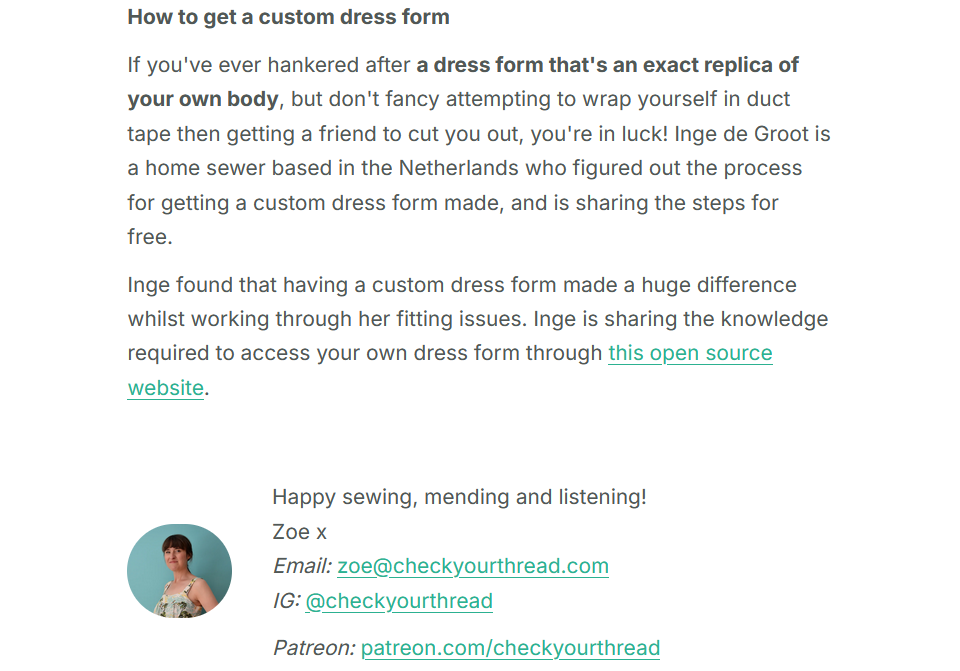The height and width of the screenshot is (671, 960).
Task: Click the bold "your own body" text
Action: (203, 99)
